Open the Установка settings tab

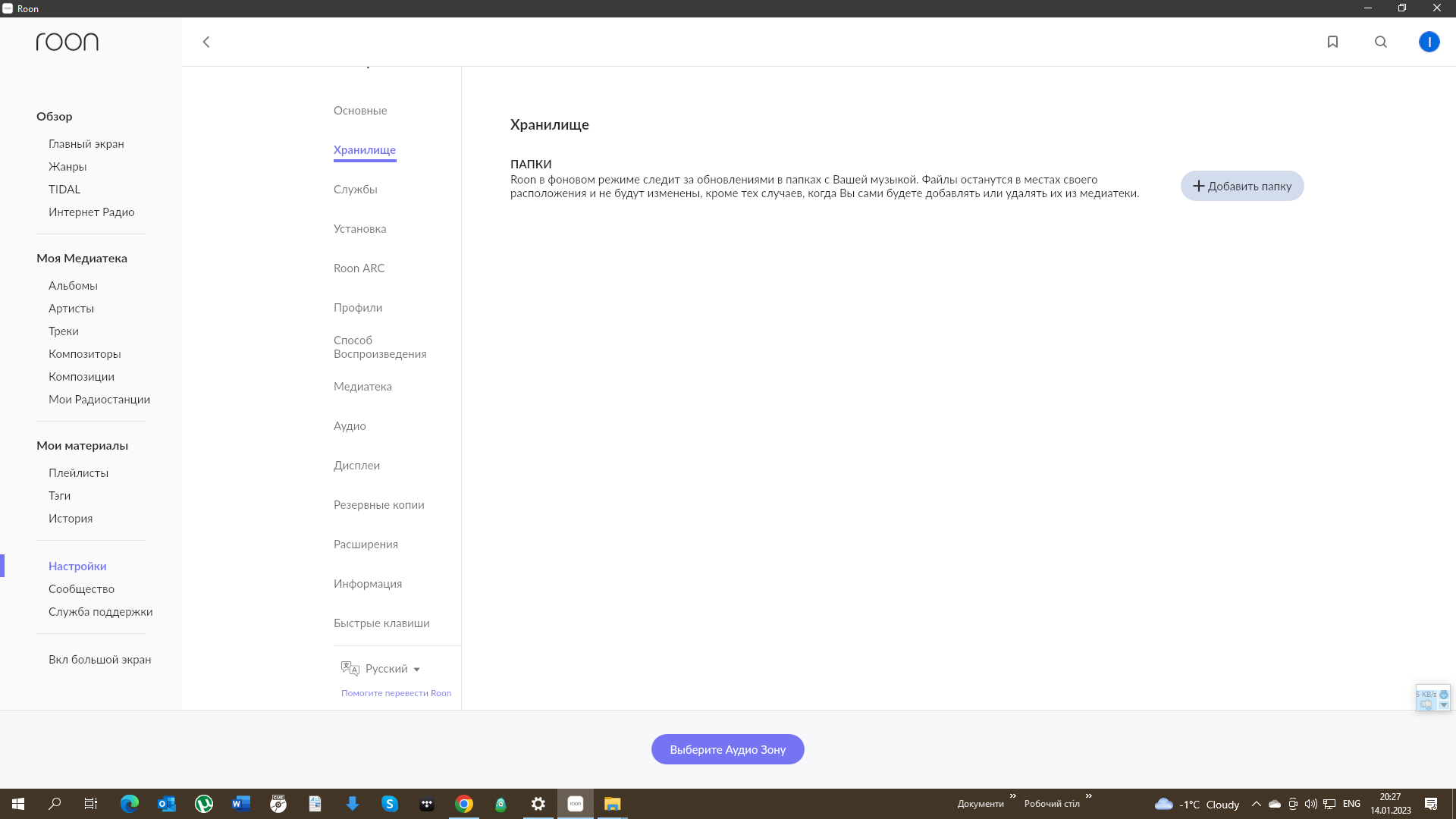[360, 228]
